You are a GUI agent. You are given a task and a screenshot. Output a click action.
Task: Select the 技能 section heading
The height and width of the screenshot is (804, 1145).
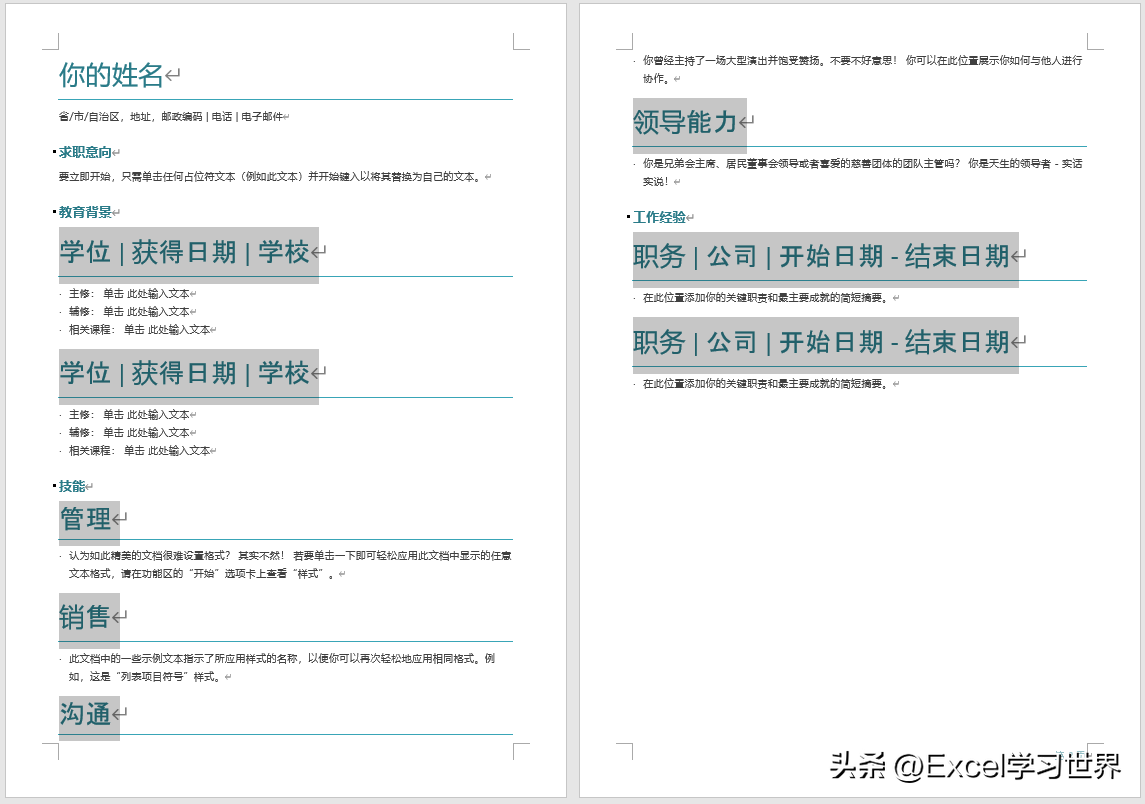tap(74, 484)
